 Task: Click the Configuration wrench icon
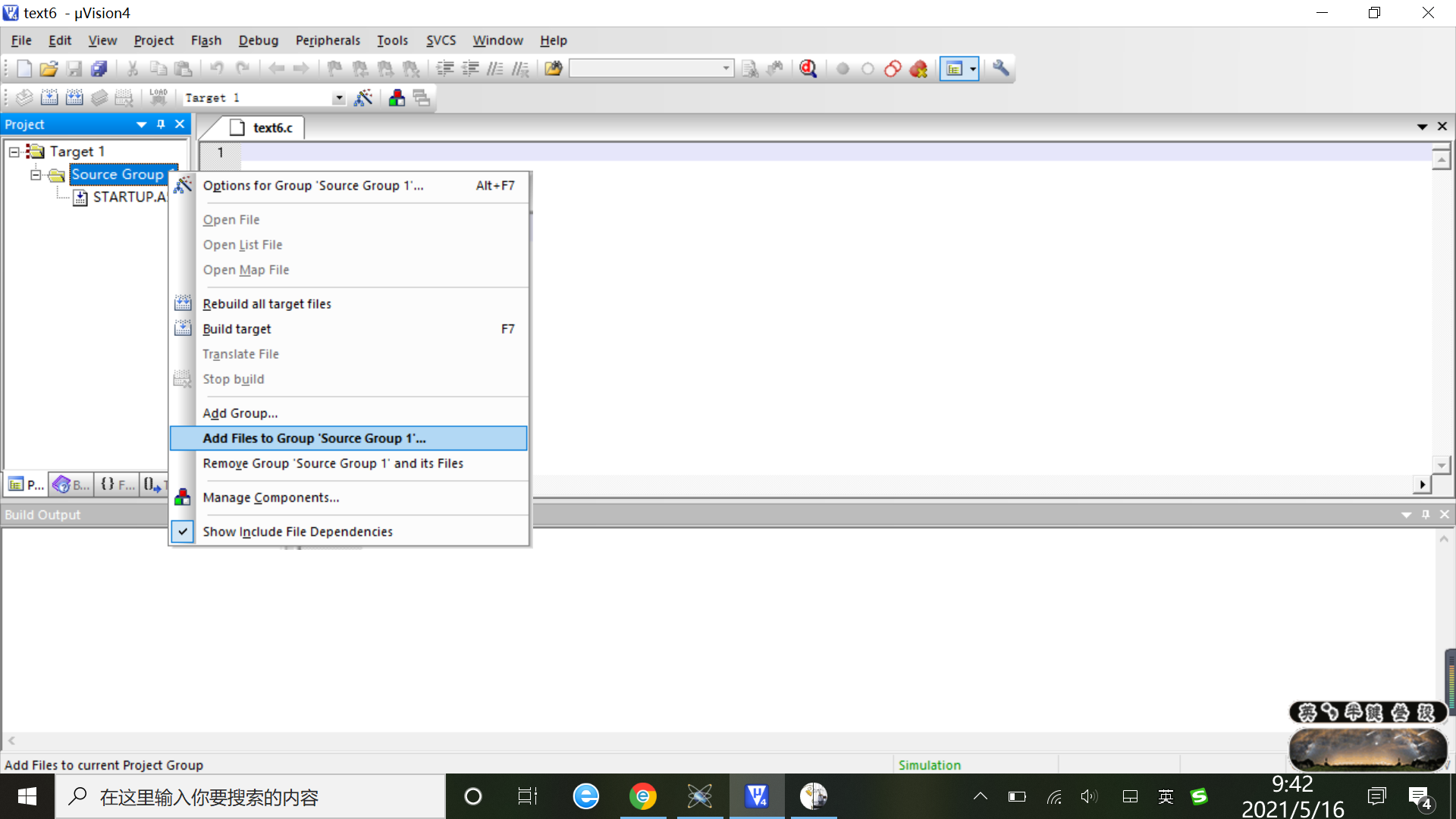click(x=1001, y=69)
